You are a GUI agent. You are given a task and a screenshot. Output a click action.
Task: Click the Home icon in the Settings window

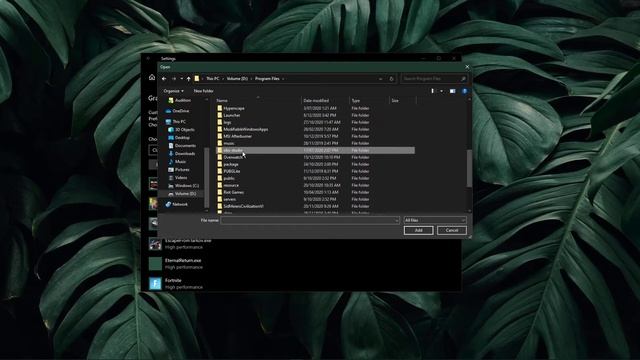click(x=152, y=78)
